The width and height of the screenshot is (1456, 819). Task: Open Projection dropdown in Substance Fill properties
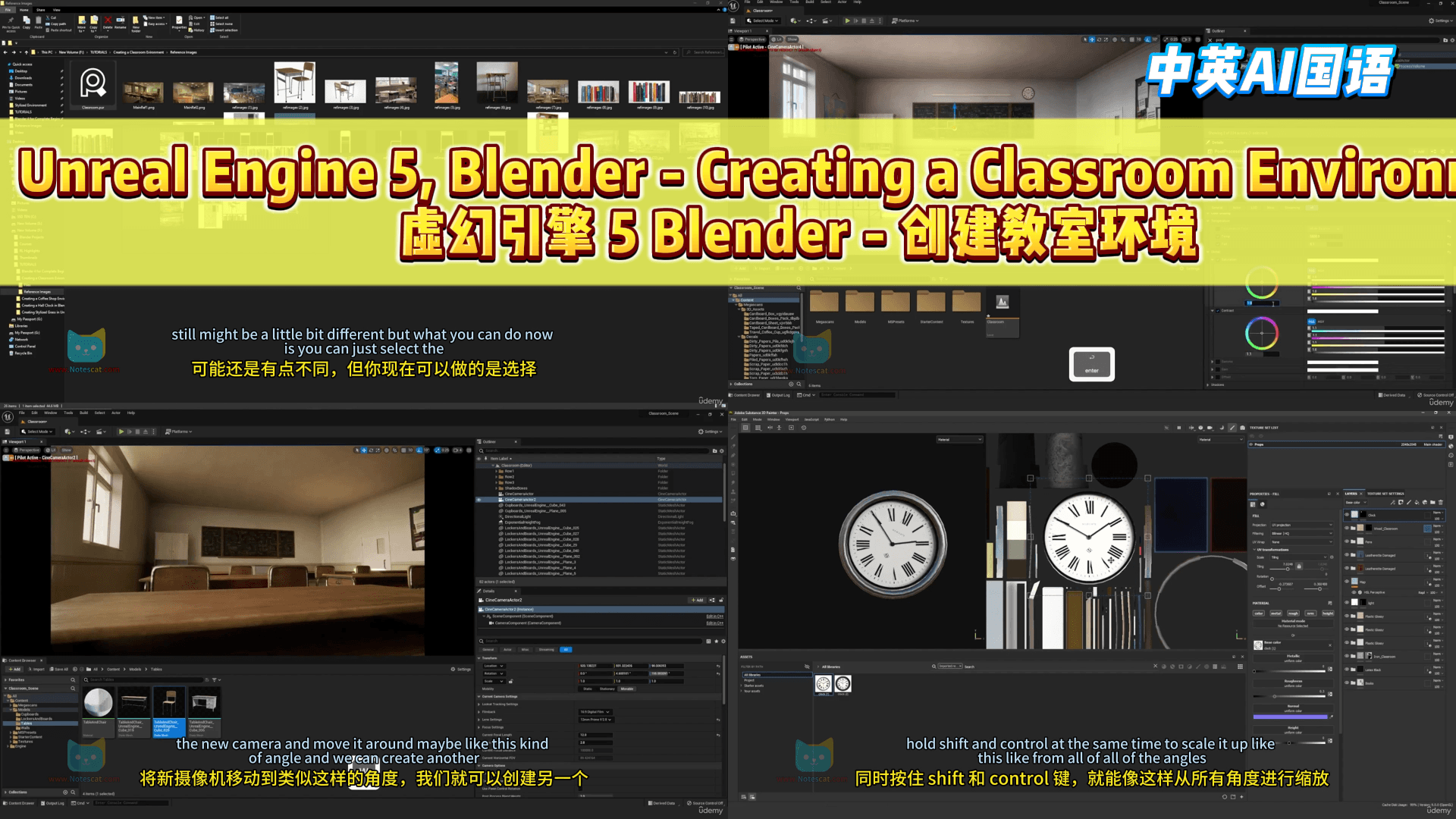point(1301,525)
